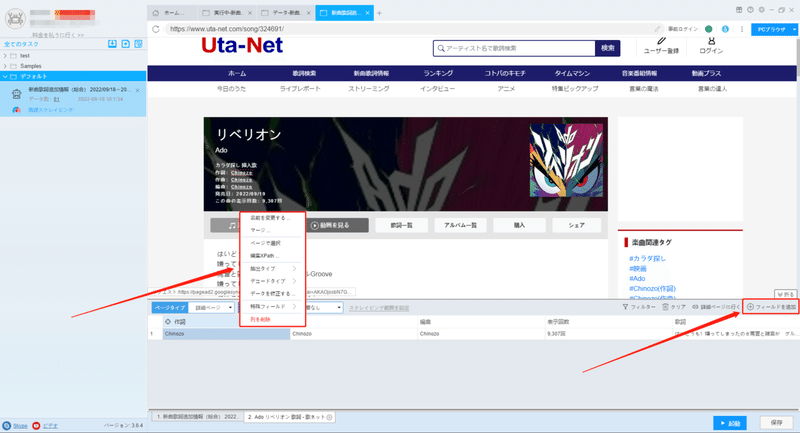Open the PCブラウザ dropdown arrow

[794, 30]
